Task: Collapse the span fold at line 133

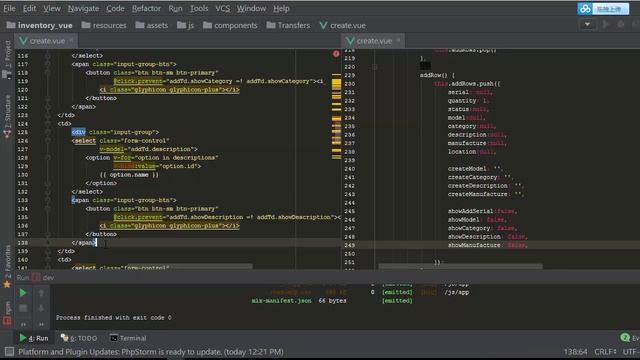Action: (48, 200)
